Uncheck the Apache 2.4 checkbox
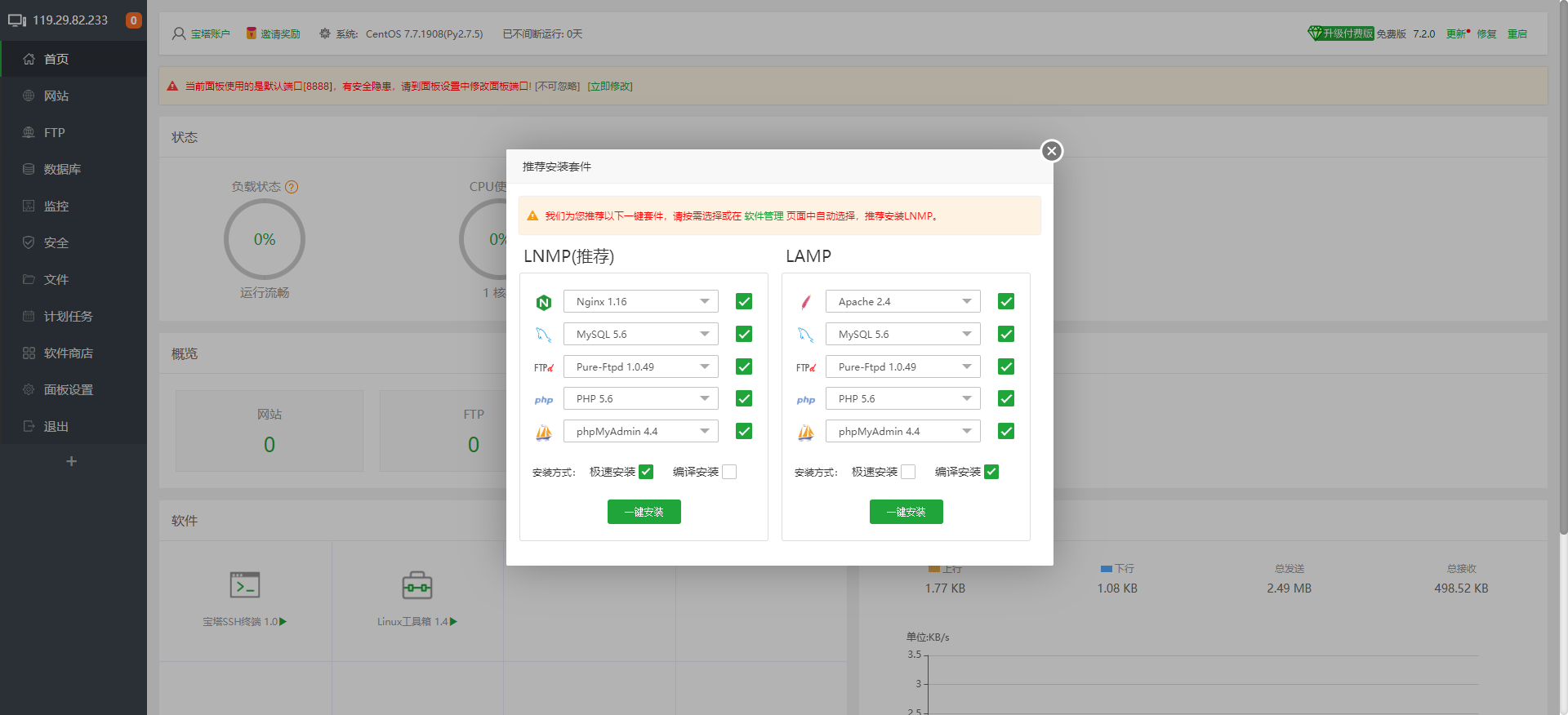This screenshot has width=1568, height=715. [1006, 301]
